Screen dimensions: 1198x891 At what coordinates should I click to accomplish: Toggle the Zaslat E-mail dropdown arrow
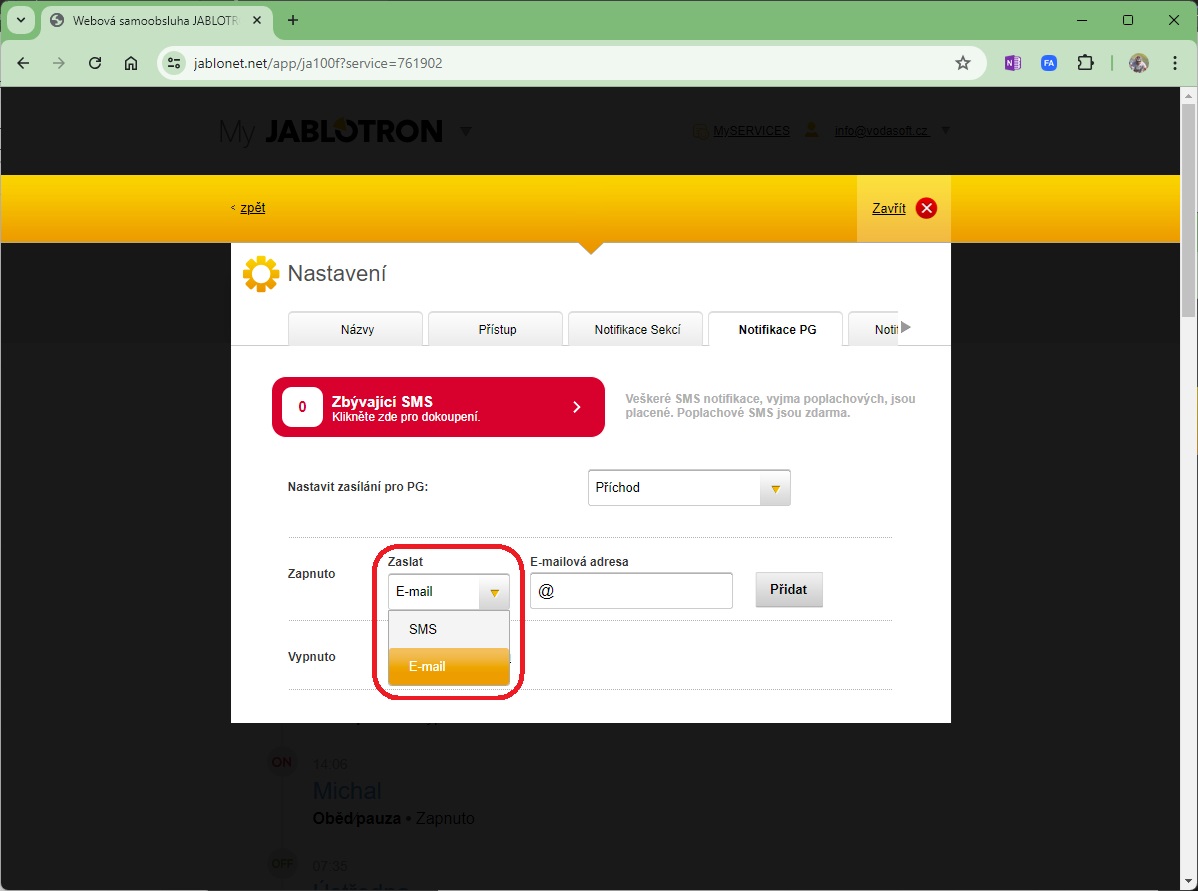coord(494,592)
